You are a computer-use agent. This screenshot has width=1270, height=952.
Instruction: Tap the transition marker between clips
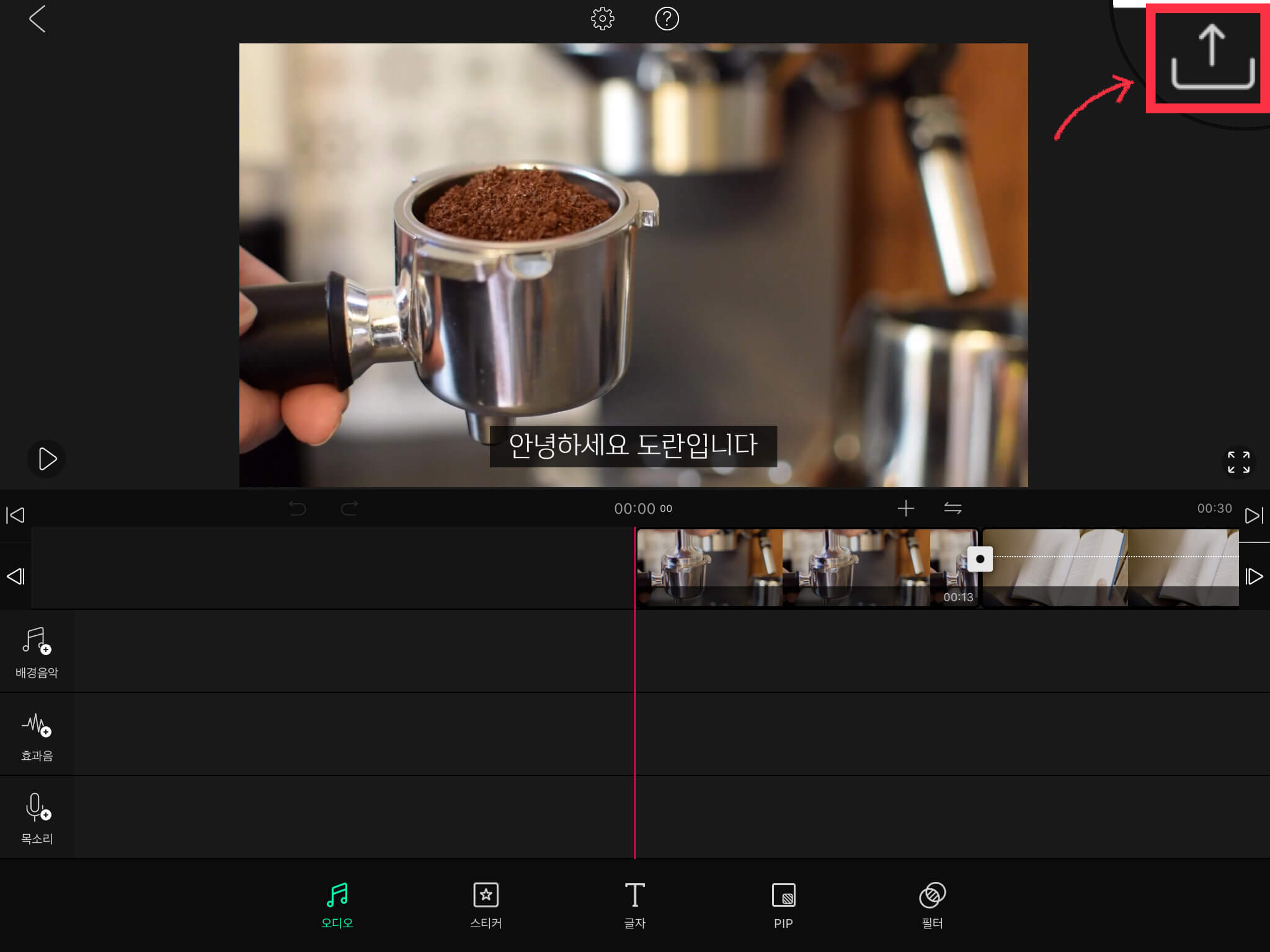click(x=980, y=559)
